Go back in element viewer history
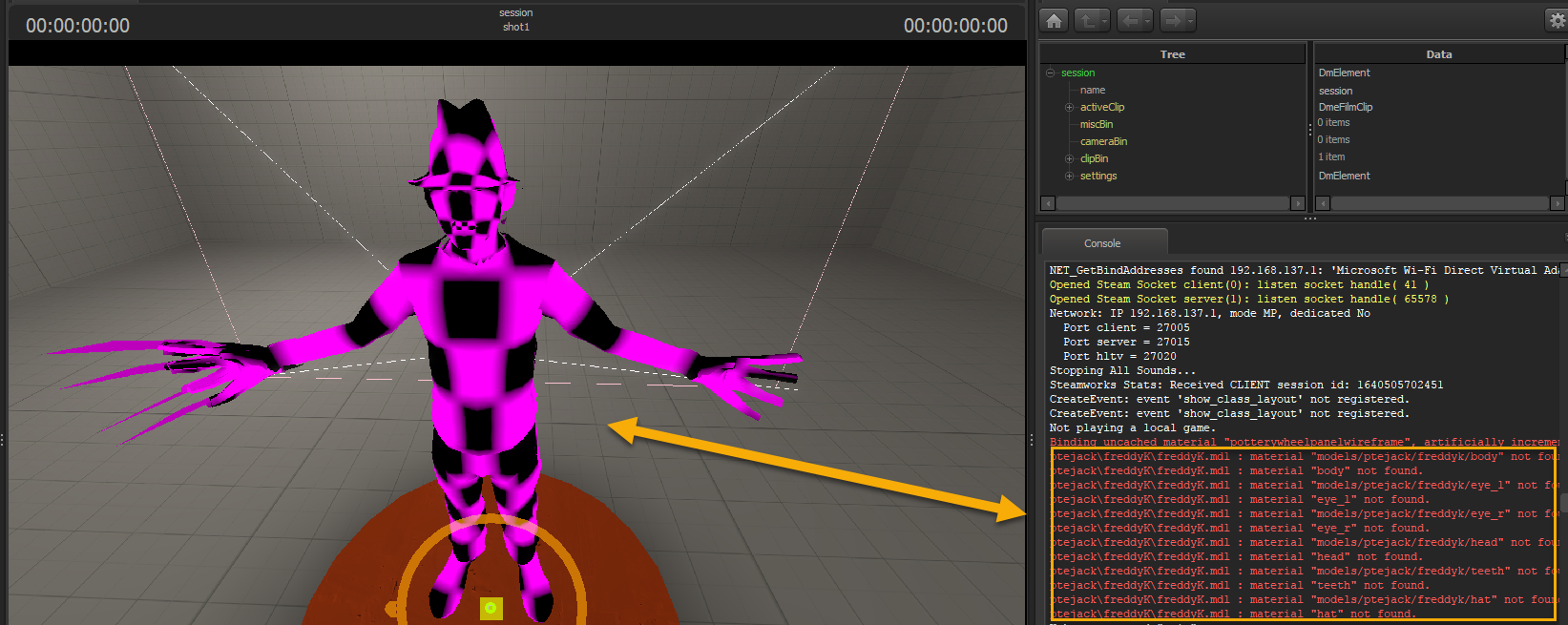 pos(1130,20)
